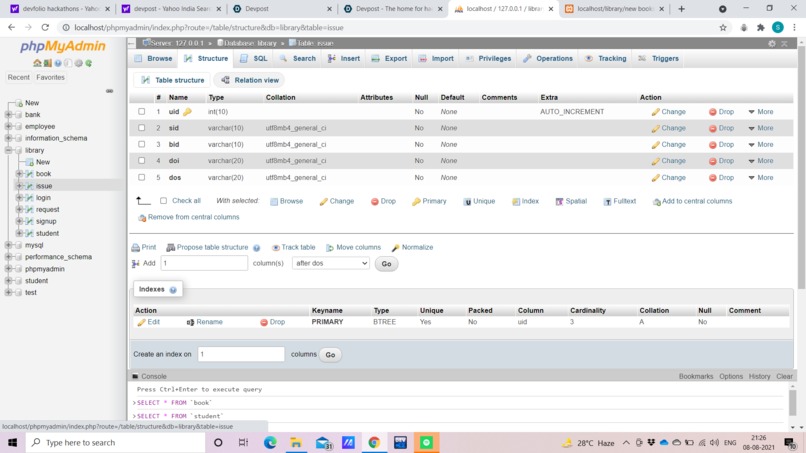The image size is (806, 453).
Task: Go to phpMyAdmin home icon
Action: [37, 63]
